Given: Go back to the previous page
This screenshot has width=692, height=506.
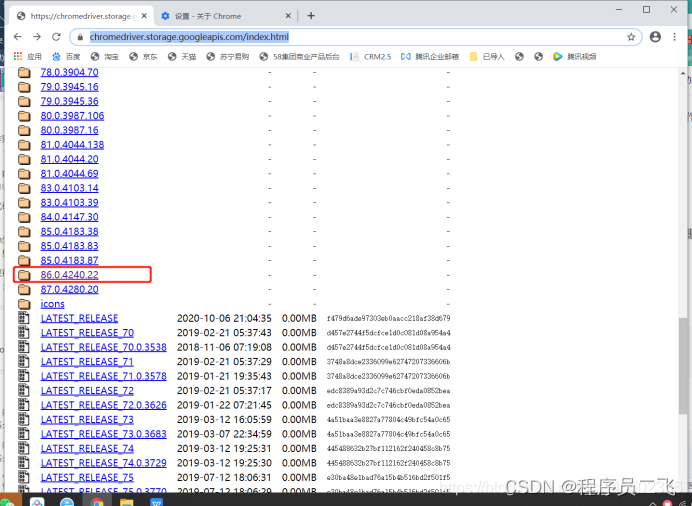Looking at the screenshot, I should [x=18, y=37].
